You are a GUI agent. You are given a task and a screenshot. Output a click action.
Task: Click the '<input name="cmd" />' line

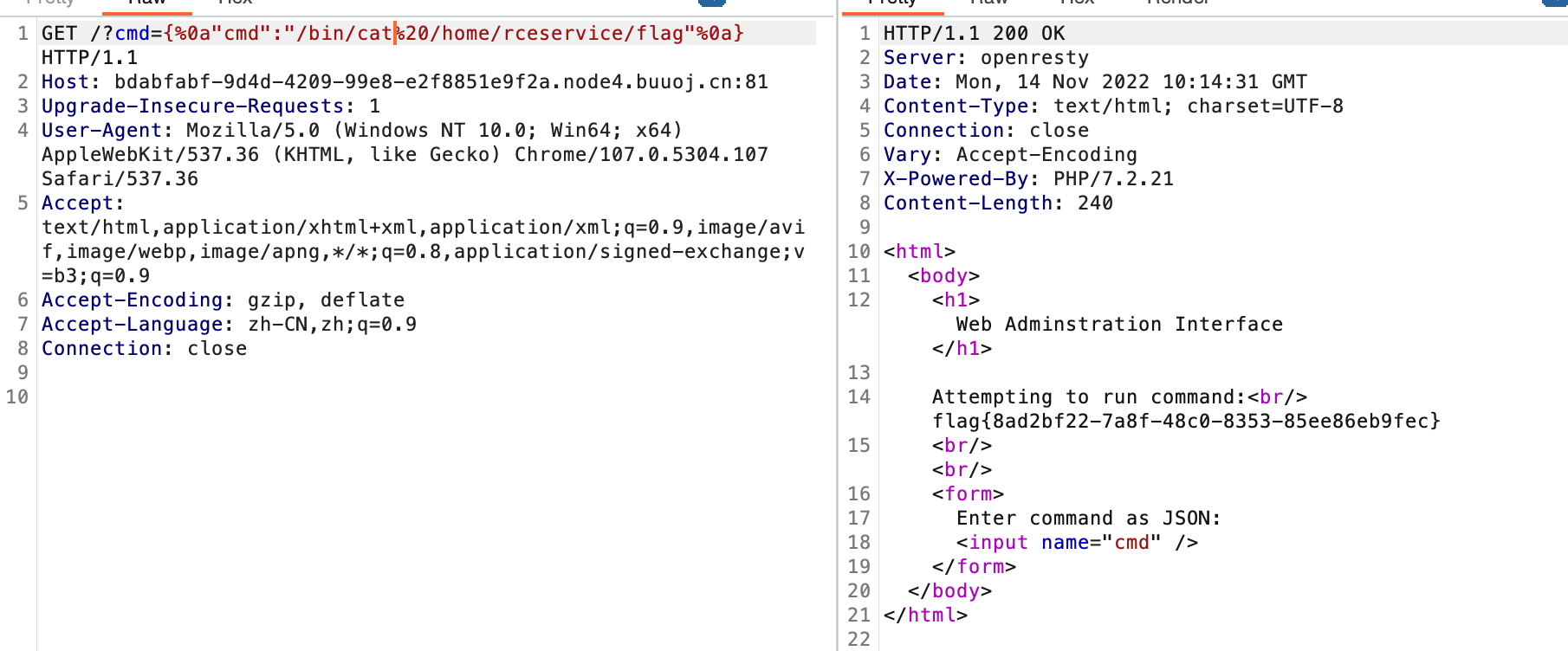coord(1077,542)
